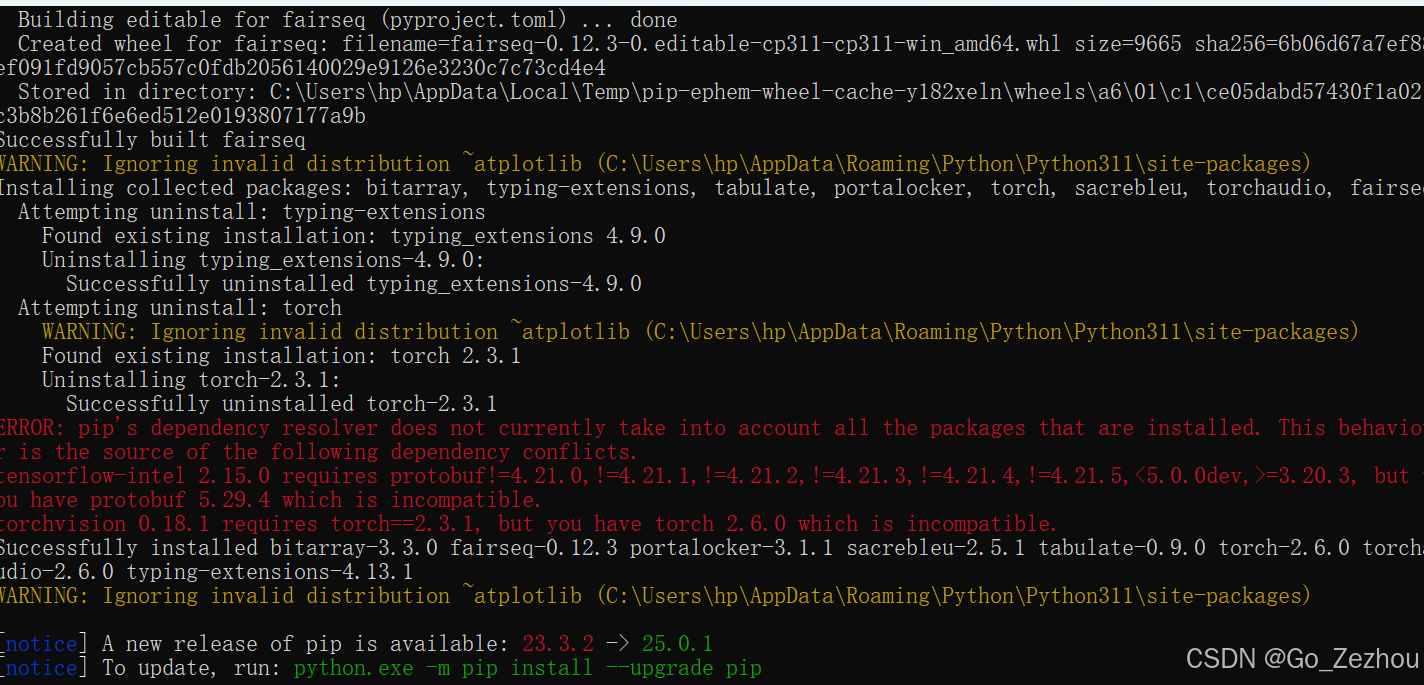Click the "size=9665" value
1424x685 pixels.
pos(1128,44)
